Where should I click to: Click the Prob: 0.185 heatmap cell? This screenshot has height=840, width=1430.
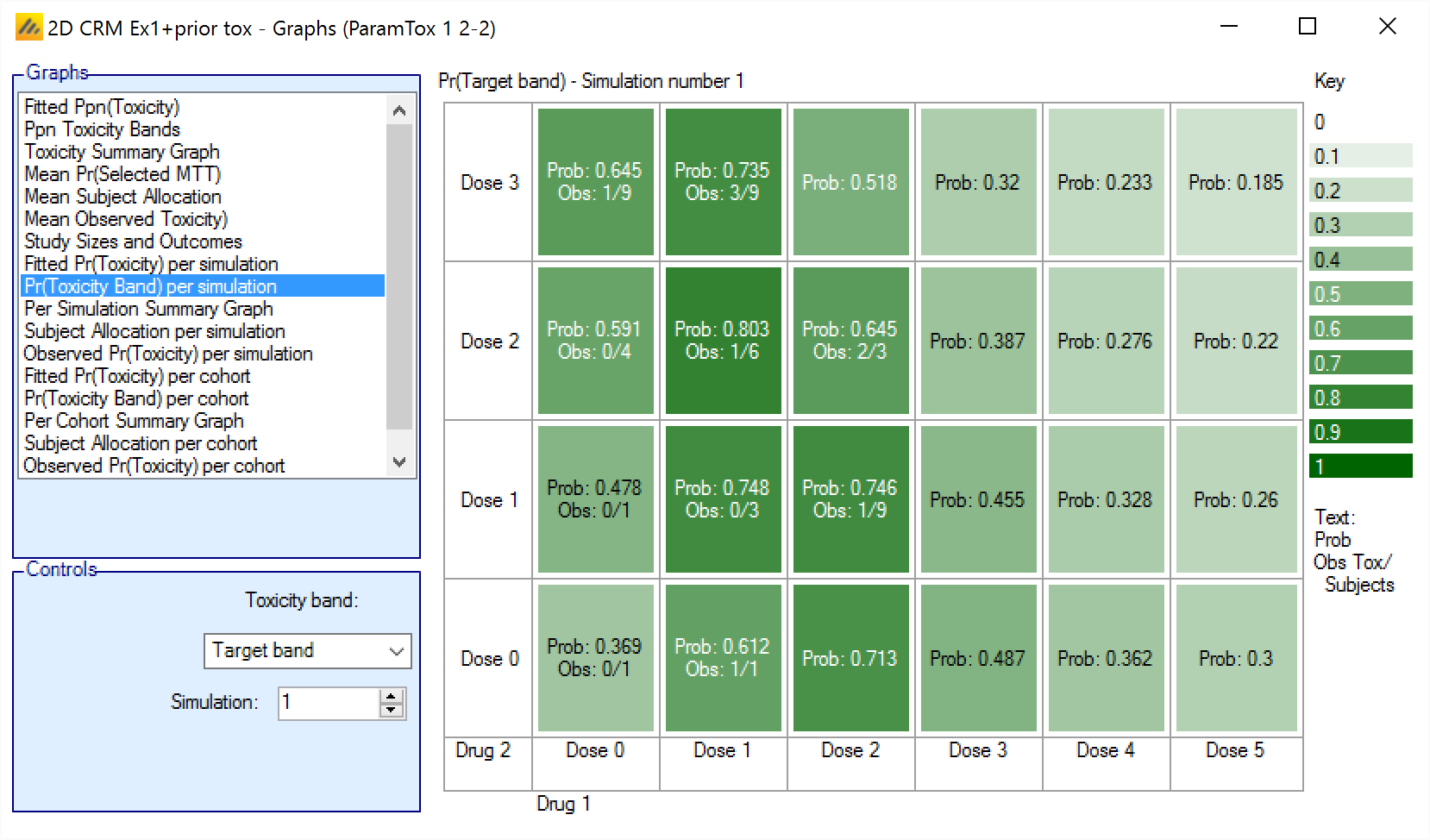1235,182
